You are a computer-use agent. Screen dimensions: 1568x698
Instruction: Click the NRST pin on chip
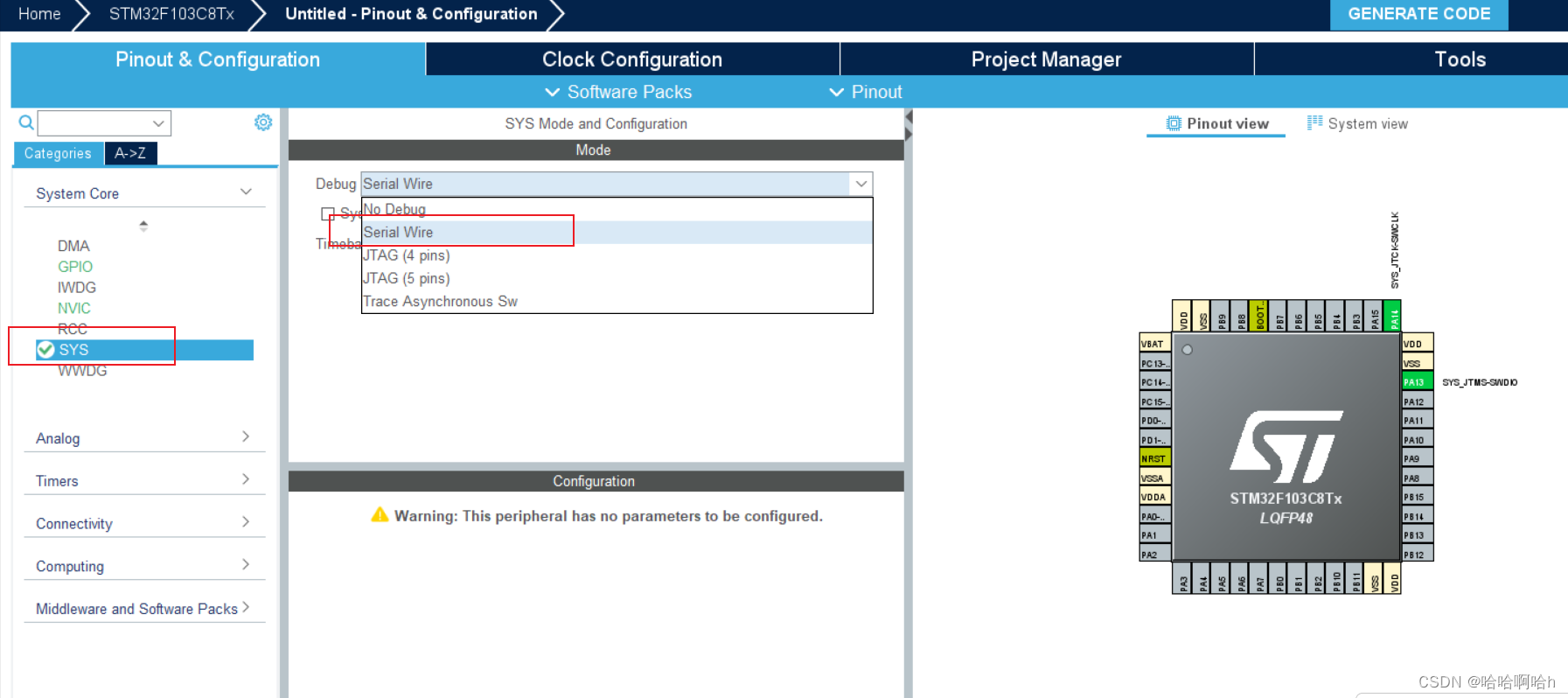pos(1154,458)
